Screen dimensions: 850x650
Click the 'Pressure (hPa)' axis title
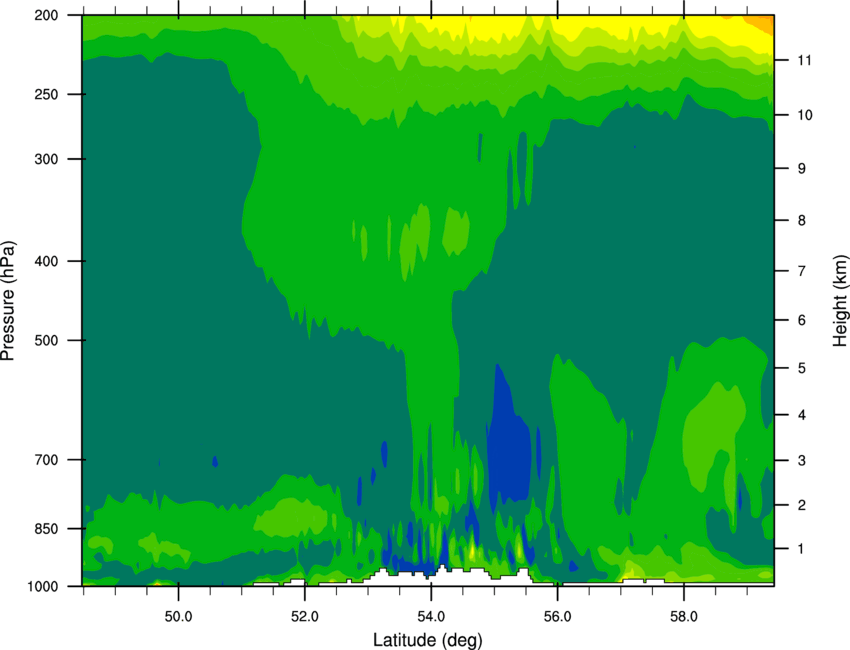click(x=8, y=300)
